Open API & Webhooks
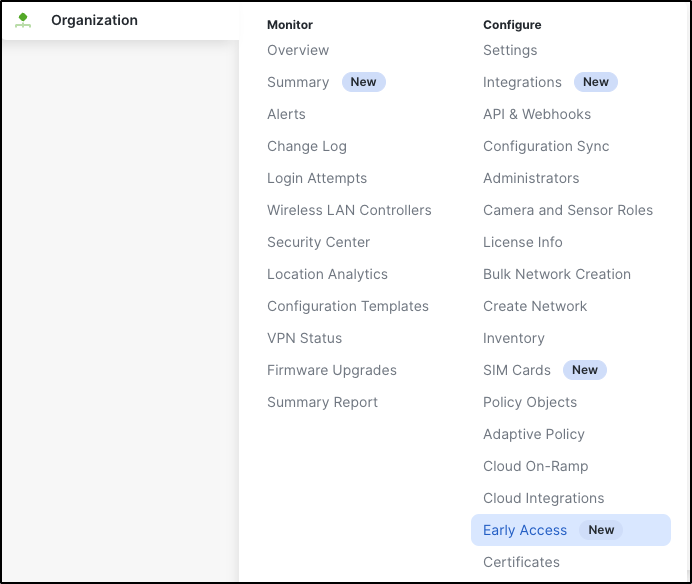The image size is (692, 584). (537, 114)
